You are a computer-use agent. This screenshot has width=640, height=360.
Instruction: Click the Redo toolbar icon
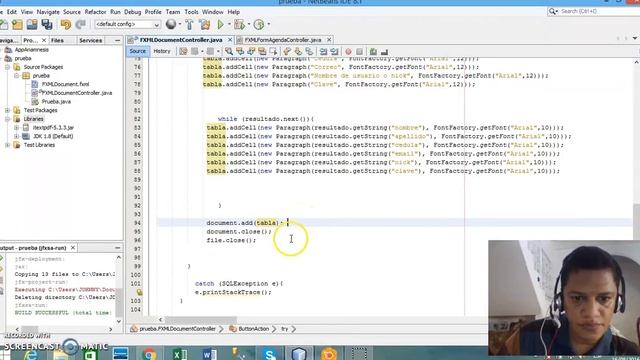pos(80,24)
